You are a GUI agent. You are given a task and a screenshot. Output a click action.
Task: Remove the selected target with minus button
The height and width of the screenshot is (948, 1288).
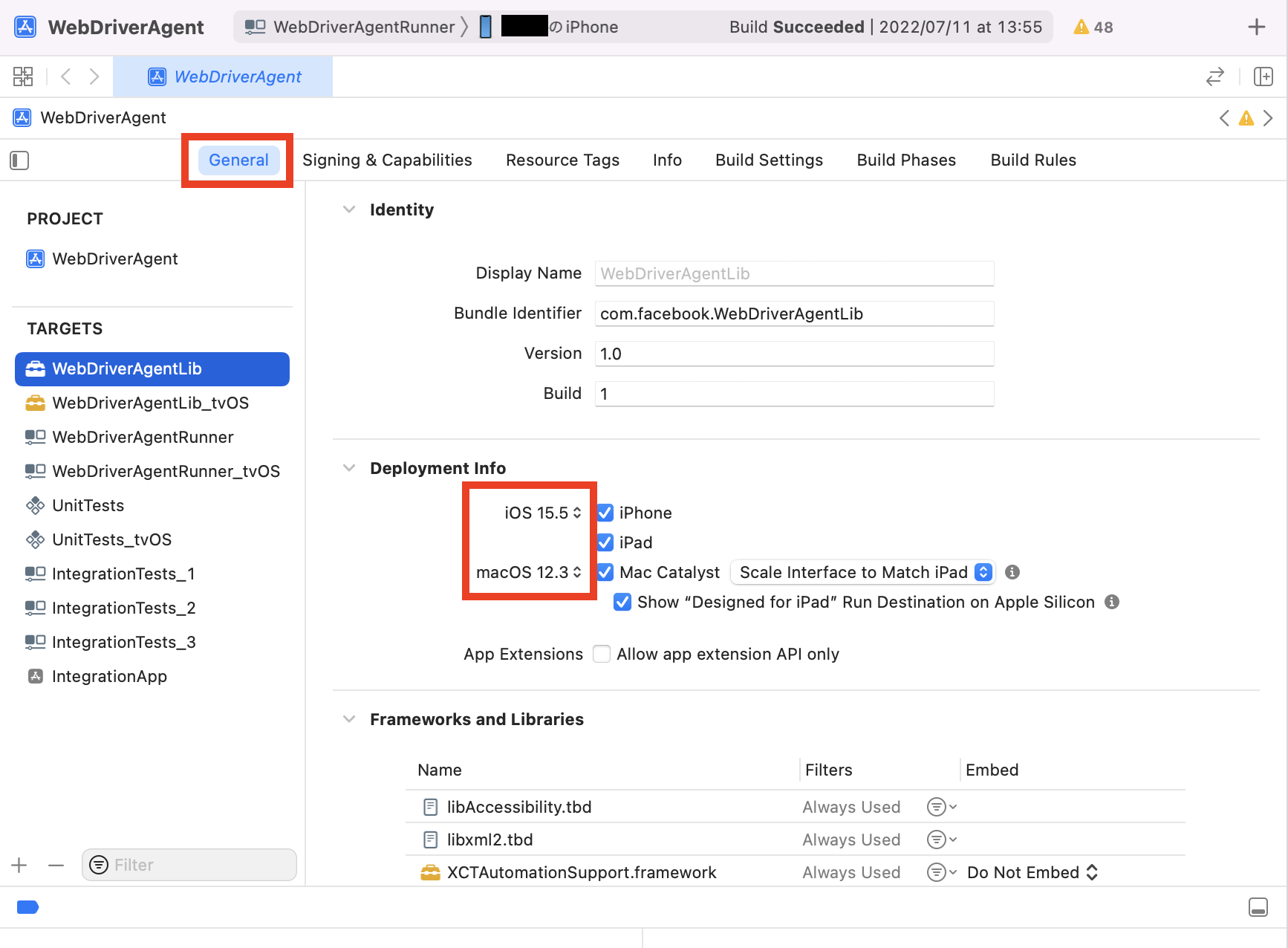click(x=56, y=865)
